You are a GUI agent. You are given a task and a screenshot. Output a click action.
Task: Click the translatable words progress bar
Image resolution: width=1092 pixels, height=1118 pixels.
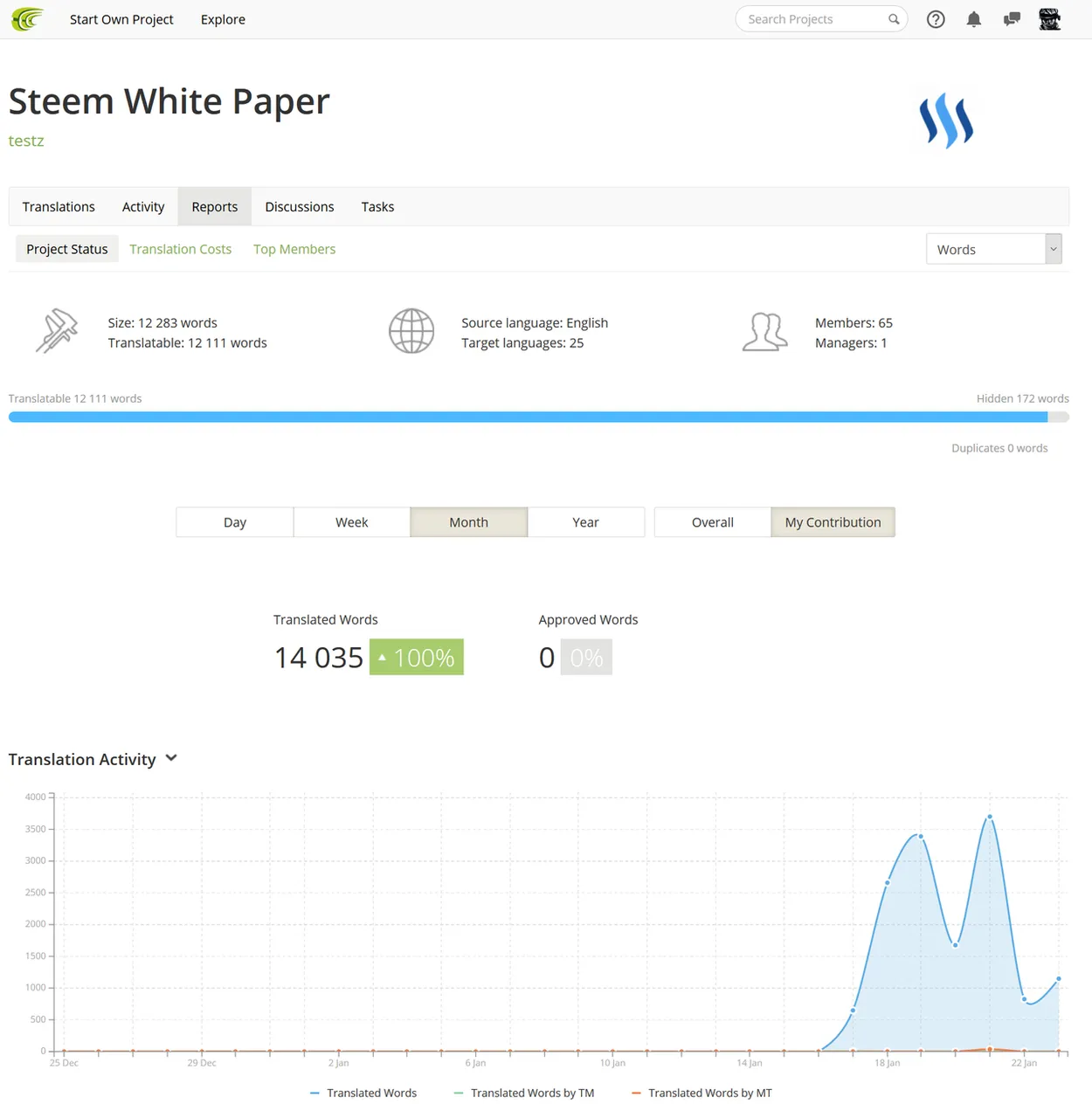click(x=539, y=418)
